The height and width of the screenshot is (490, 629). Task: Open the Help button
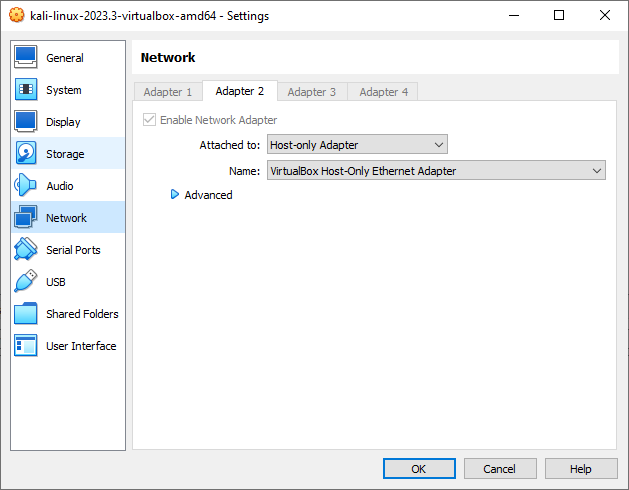click(x=580, y=469)
